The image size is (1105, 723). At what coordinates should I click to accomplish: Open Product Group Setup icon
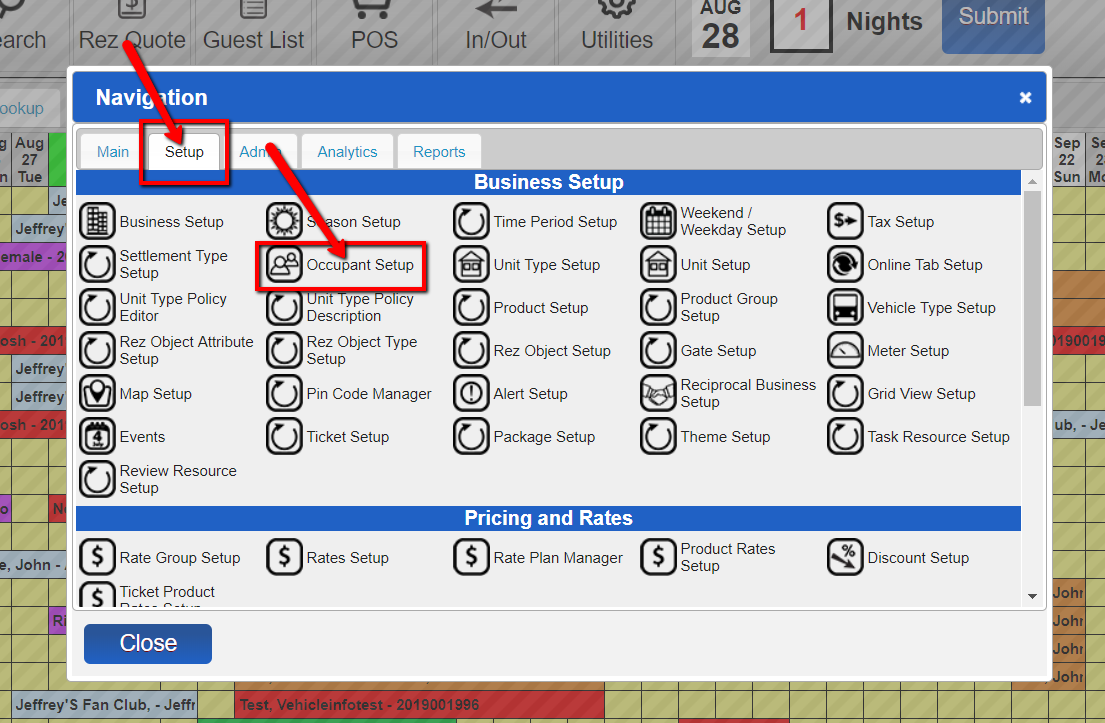coord(658,307)
